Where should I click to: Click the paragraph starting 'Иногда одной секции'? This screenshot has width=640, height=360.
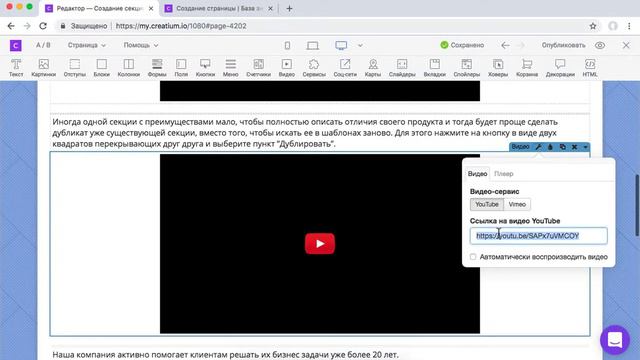[x=304, y=133]
